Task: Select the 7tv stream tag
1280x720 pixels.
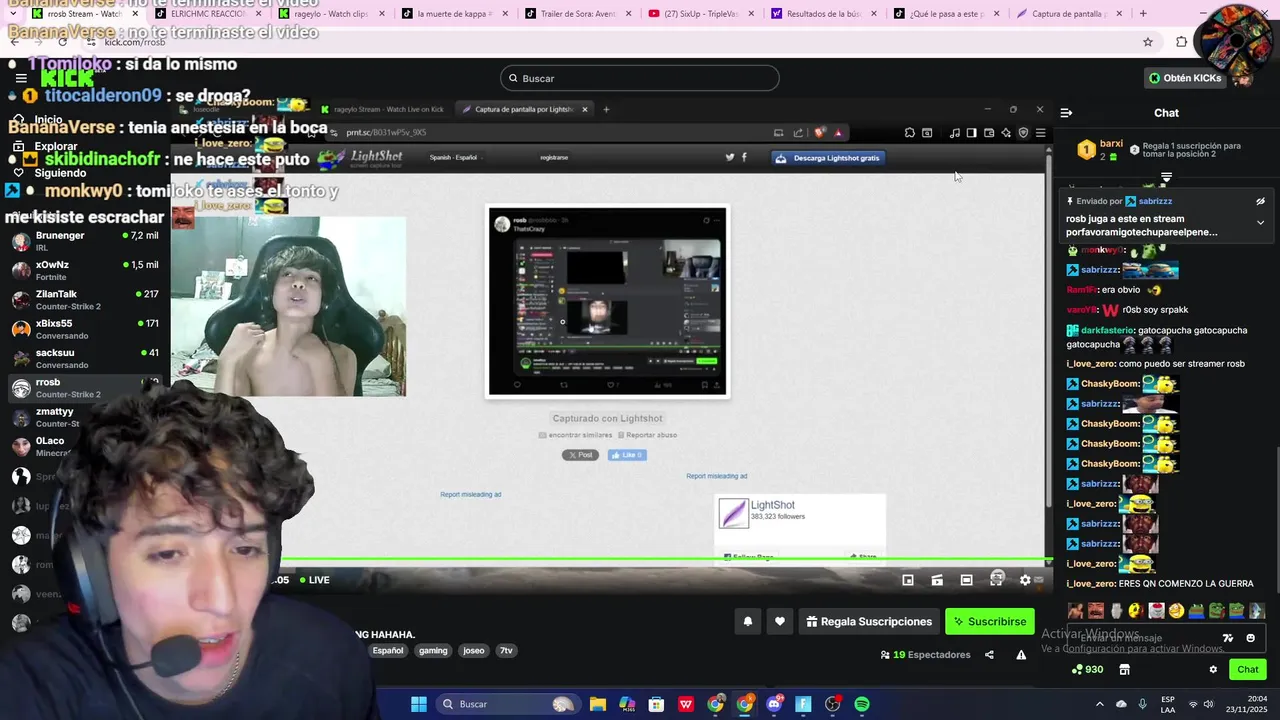Action: [x=506, y=650]
